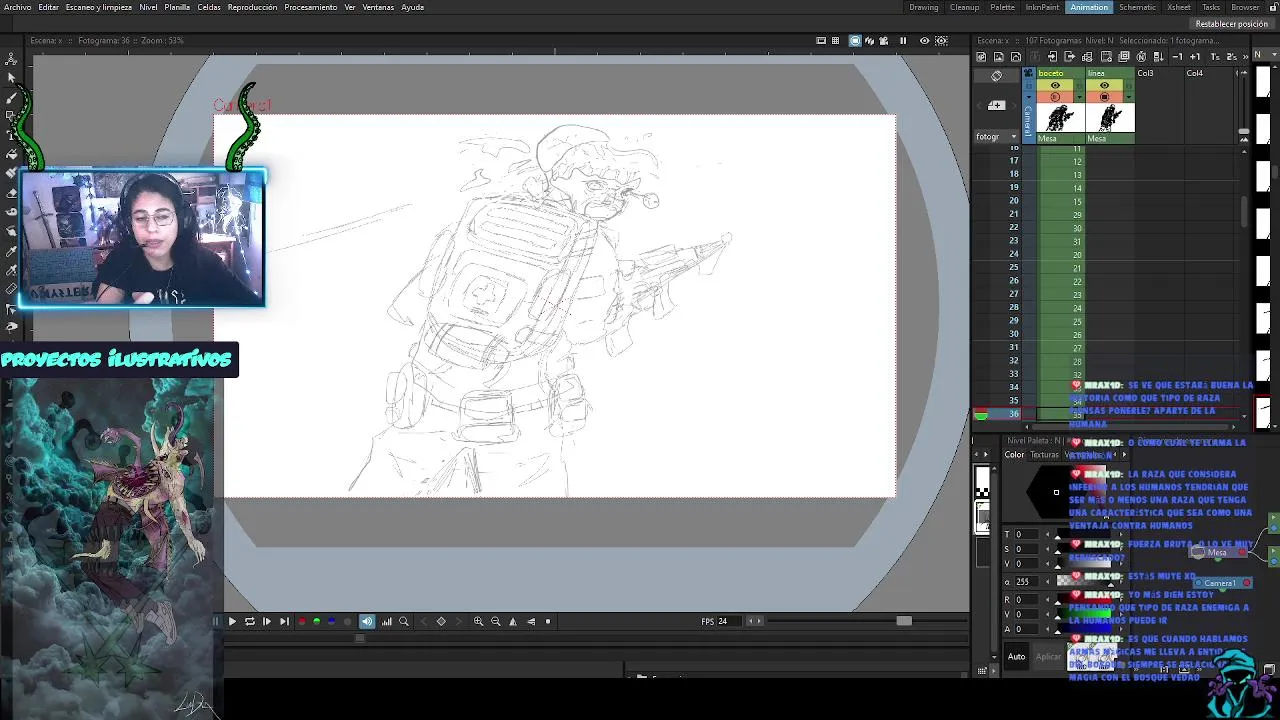Step to the next frame
This screenshot has height=720, width=1280.
(267, 621)
